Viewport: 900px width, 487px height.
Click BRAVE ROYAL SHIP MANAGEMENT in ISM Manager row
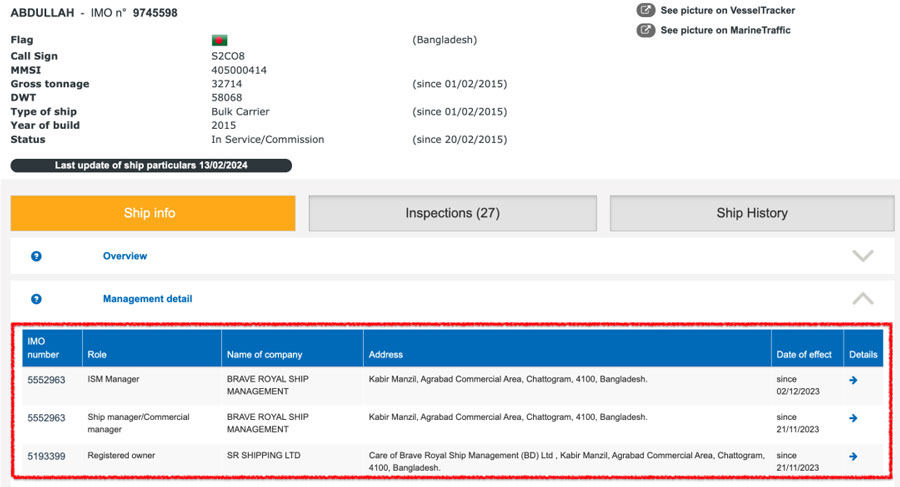pos(267,385)
